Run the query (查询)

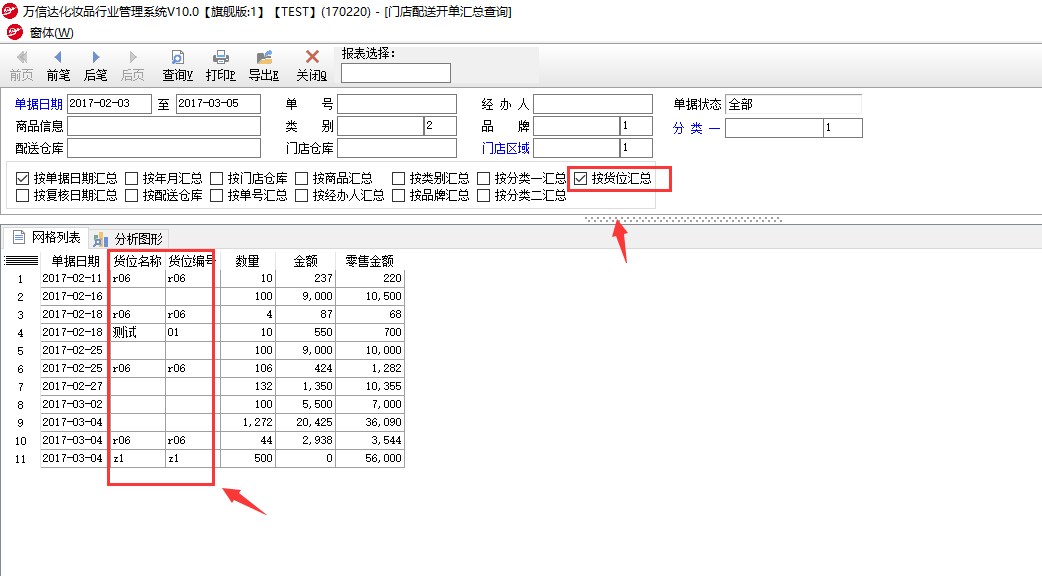click(x=177, y=65)
